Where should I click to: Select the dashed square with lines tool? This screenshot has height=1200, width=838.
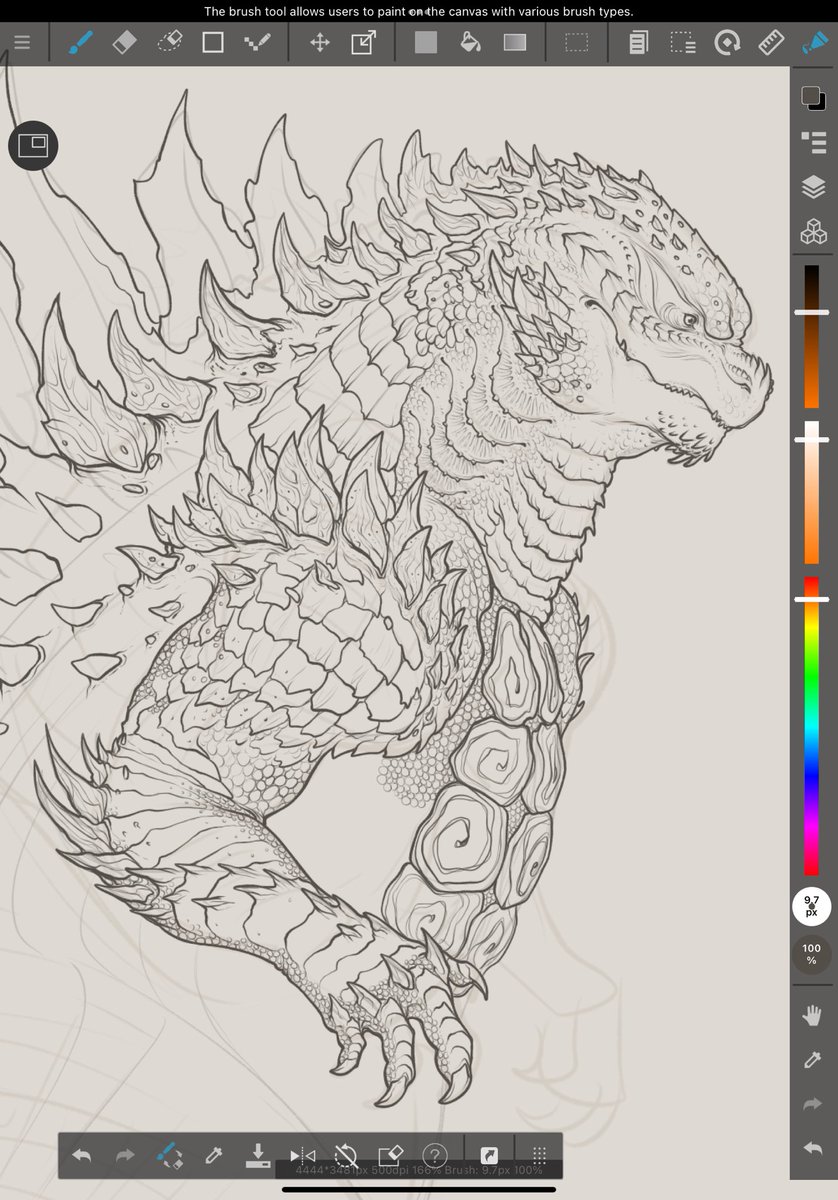point(683,43)
